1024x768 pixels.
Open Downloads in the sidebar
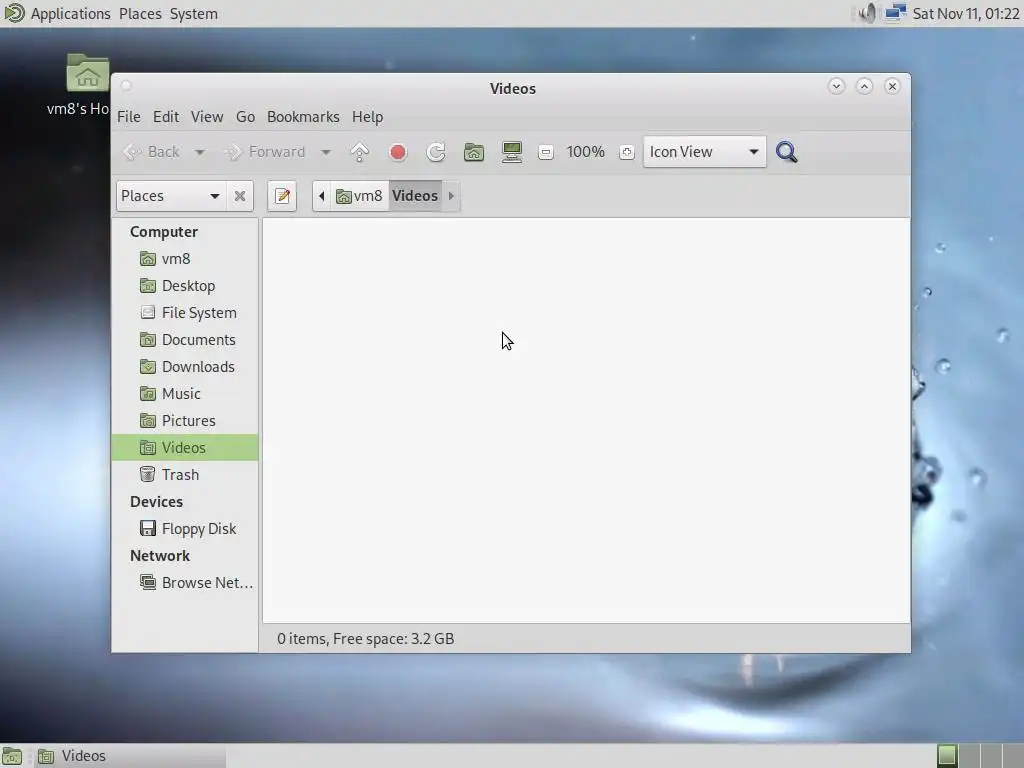185,367
